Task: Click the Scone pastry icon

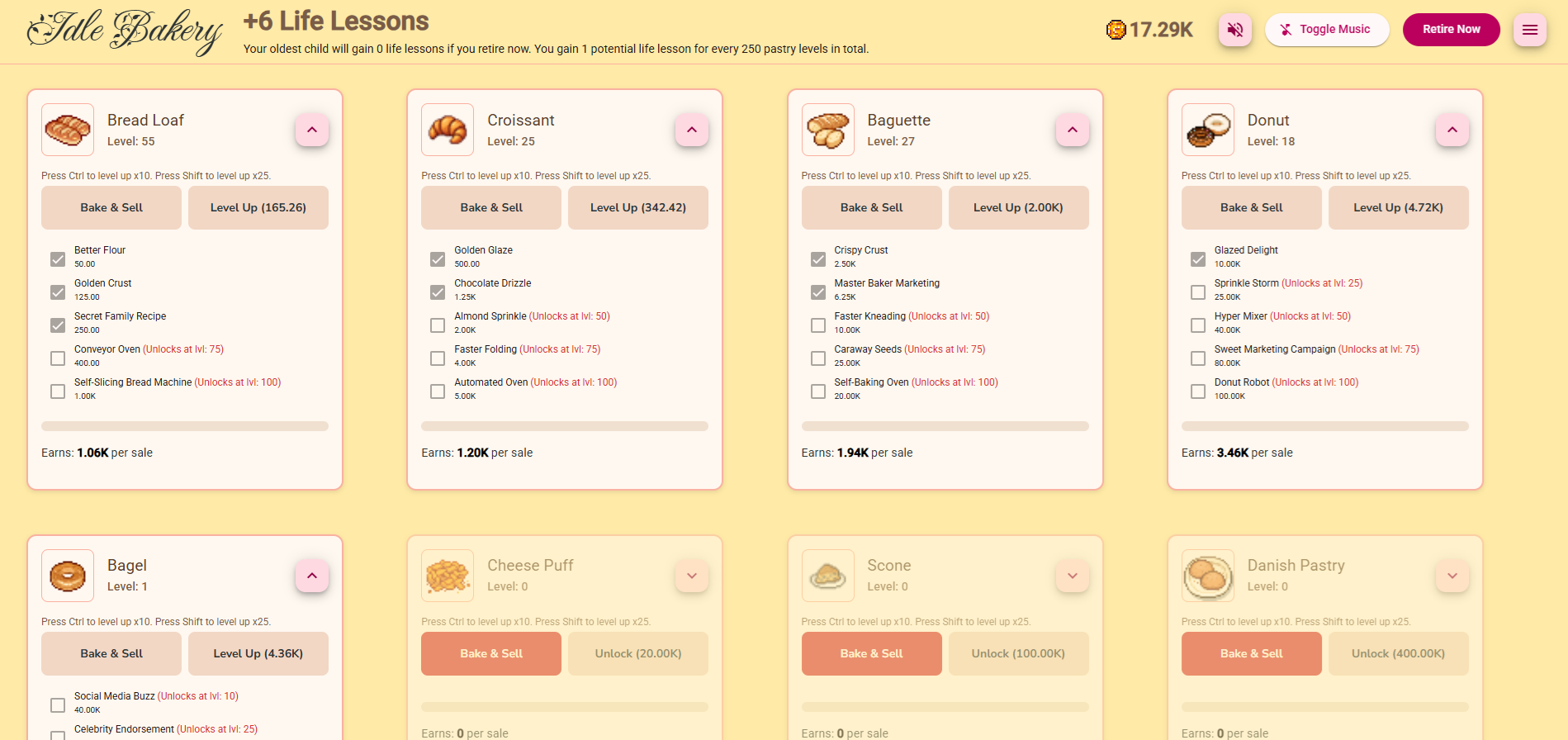Action: point(827,576)
